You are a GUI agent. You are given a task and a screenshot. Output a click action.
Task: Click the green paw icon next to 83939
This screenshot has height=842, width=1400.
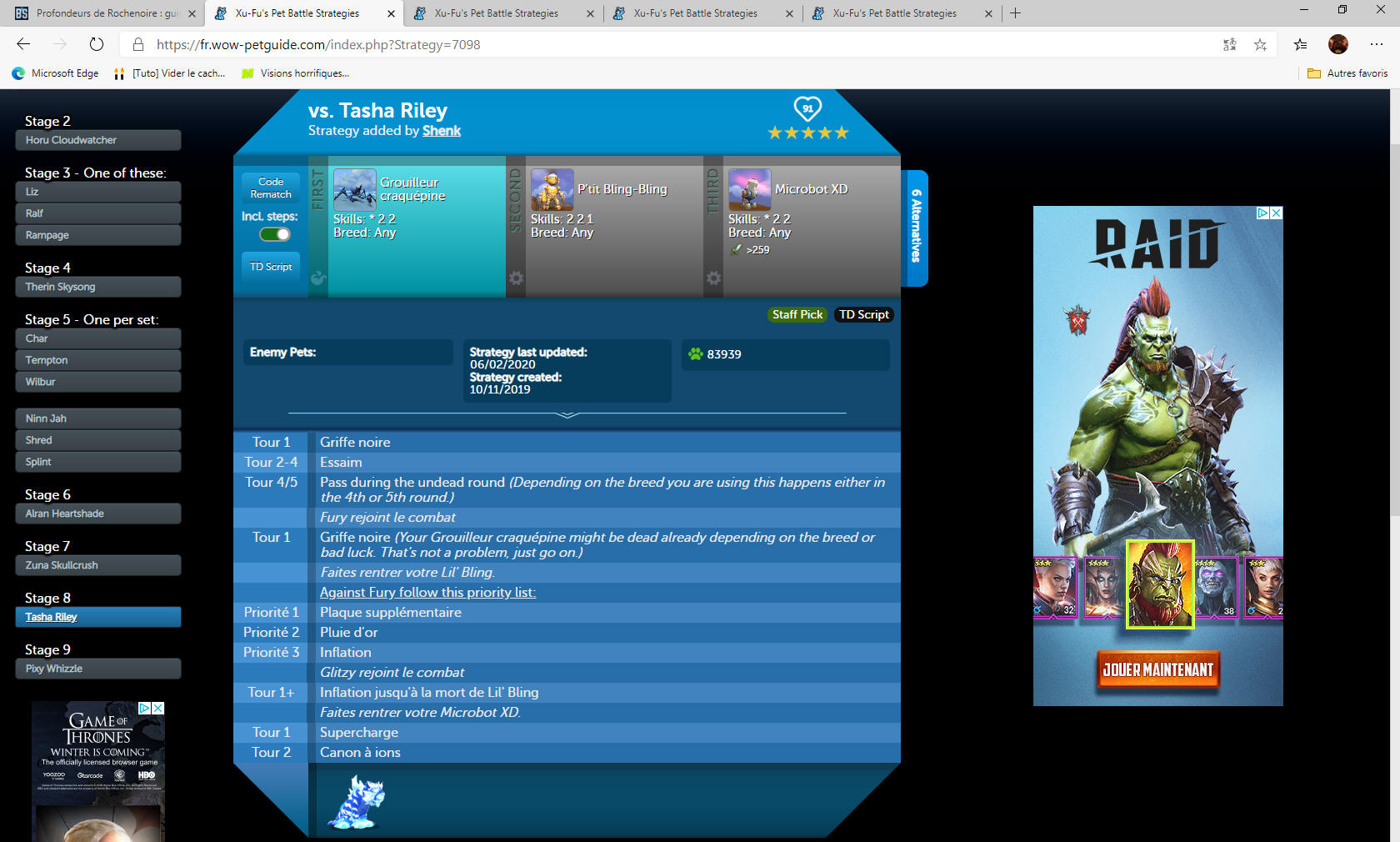tap(696, 353)
